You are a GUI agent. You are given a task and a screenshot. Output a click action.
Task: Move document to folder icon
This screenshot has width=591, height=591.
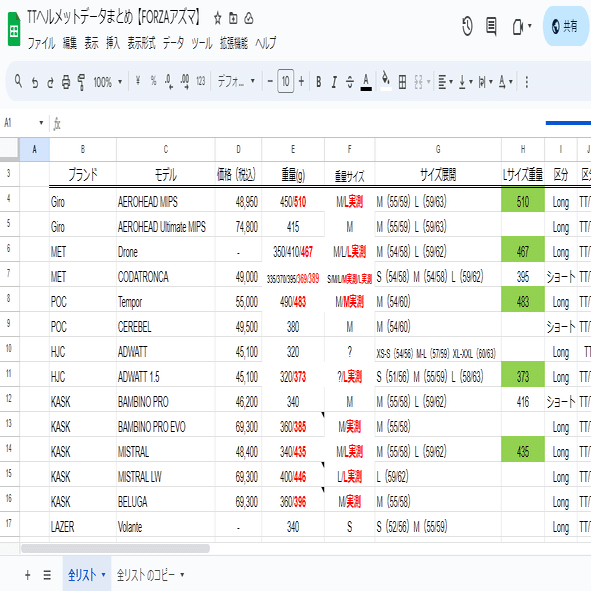click(x=233, y=18)
